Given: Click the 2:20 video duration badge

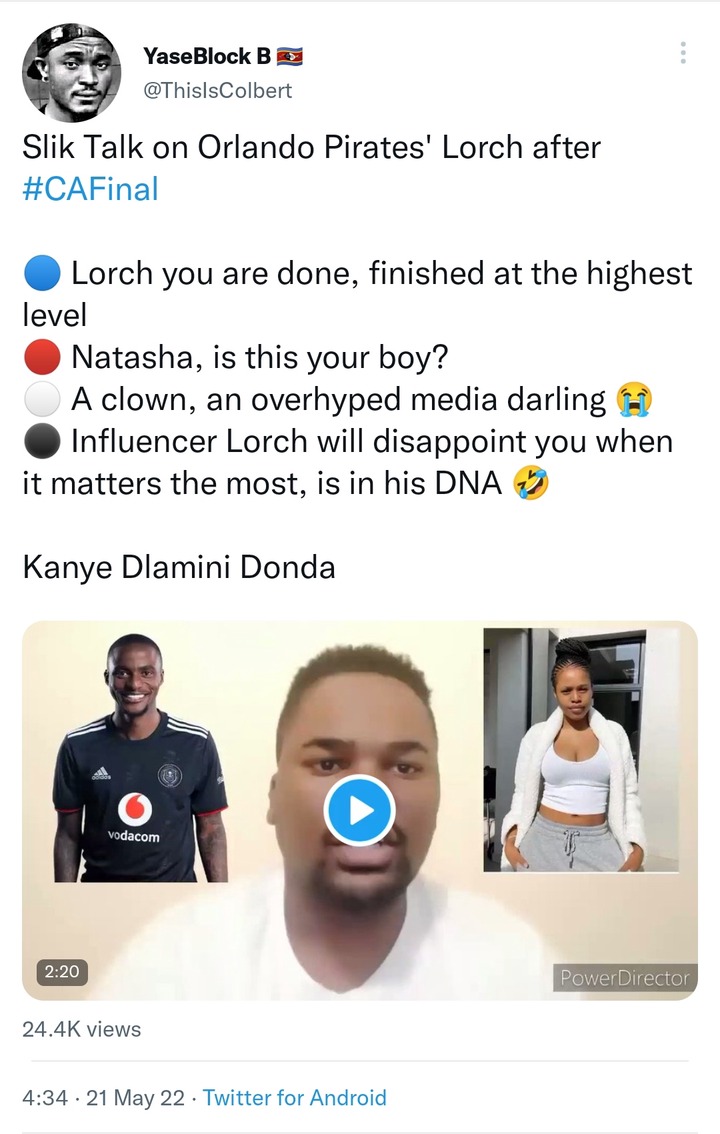Looking at the screenshot, I should pyautogui.click(x=62, y=971).
